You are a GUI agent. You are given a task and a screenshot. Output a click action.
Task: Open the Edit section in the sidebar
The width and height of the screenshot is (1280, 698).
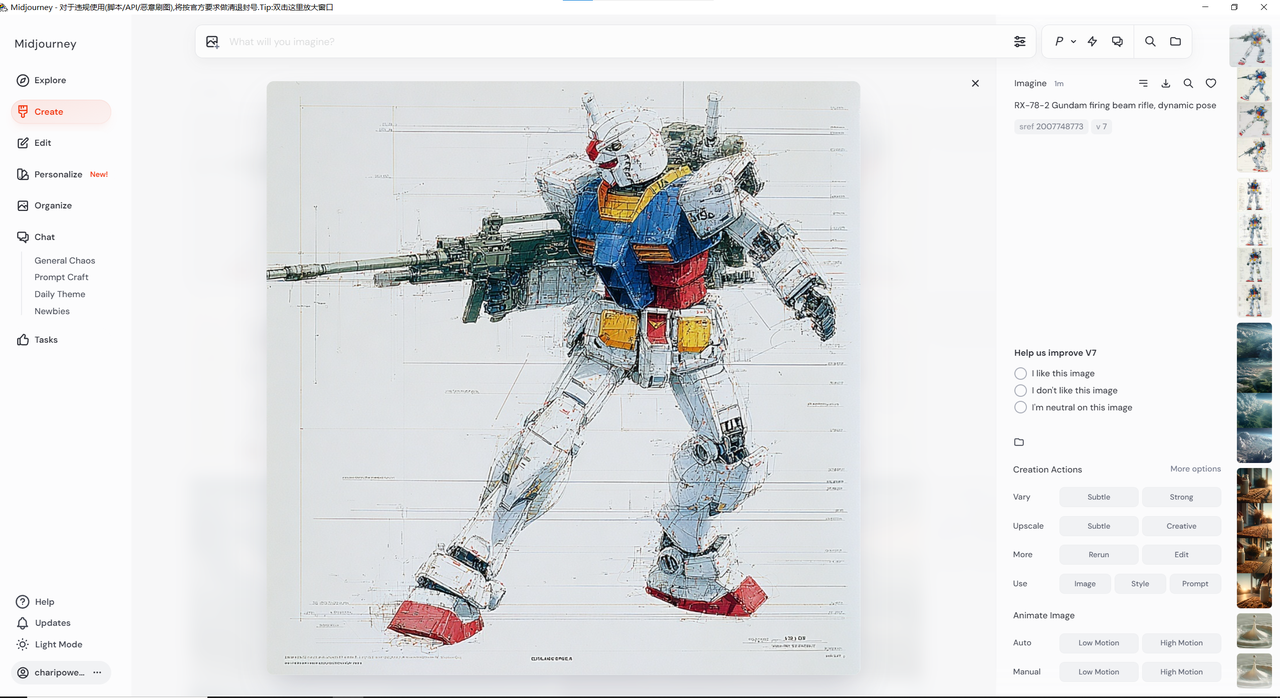pos(34,143)
